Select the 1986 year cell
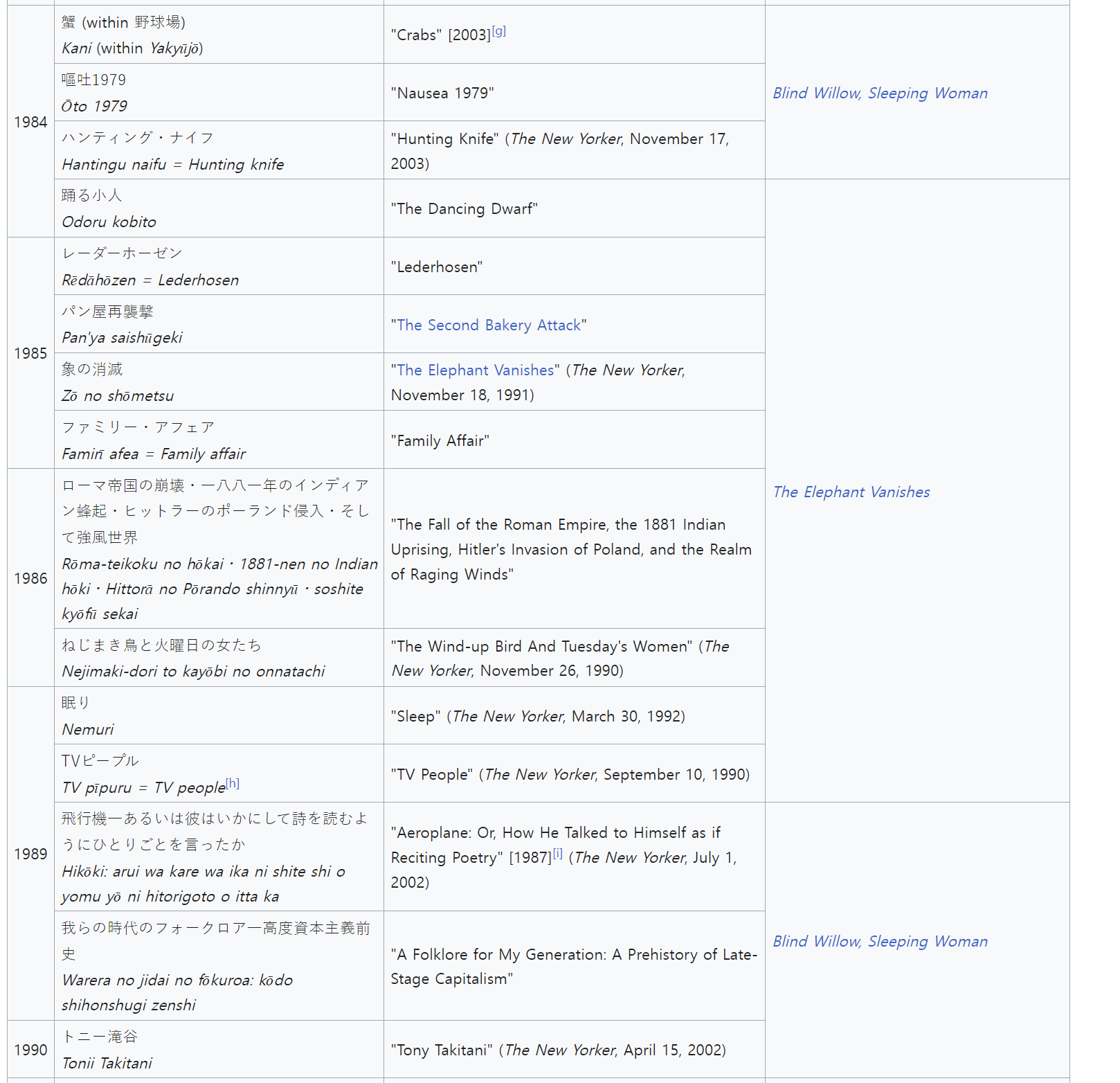The height and width of the screenshot is (1083, 1120). click(x=30, y=578)
